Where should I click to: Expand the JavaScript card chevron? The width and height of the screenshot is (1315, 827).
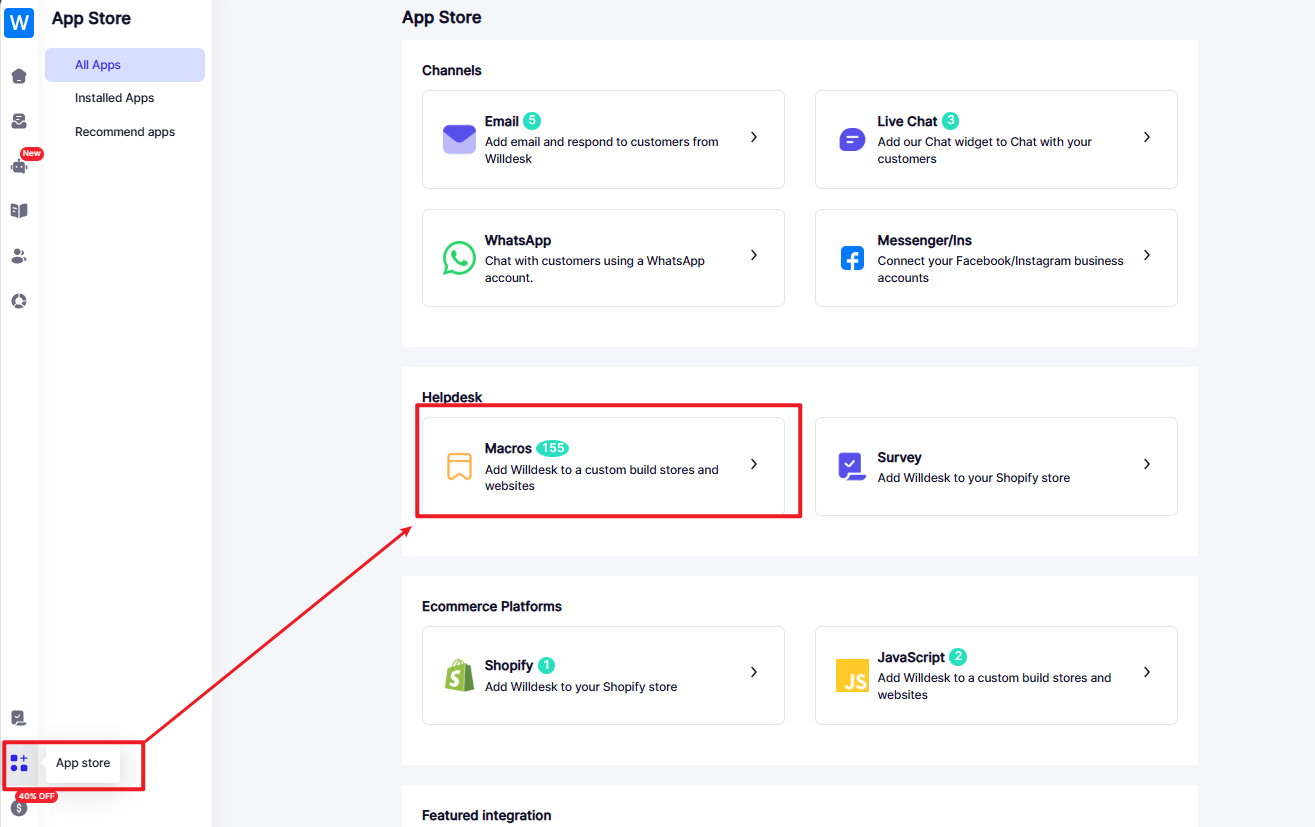click(x=1147, y=672)
